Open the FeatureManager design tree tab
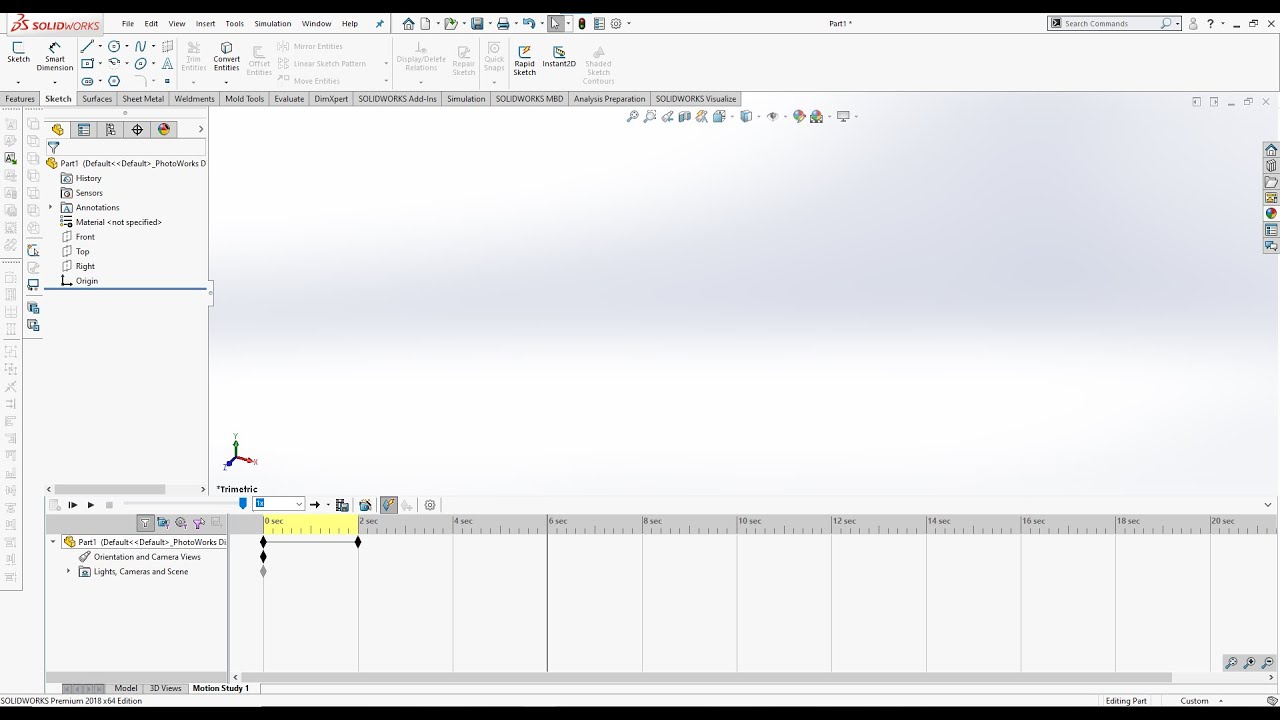This screenshot has width=1280, height=720. pyautogui.click(x=57, y=129)
